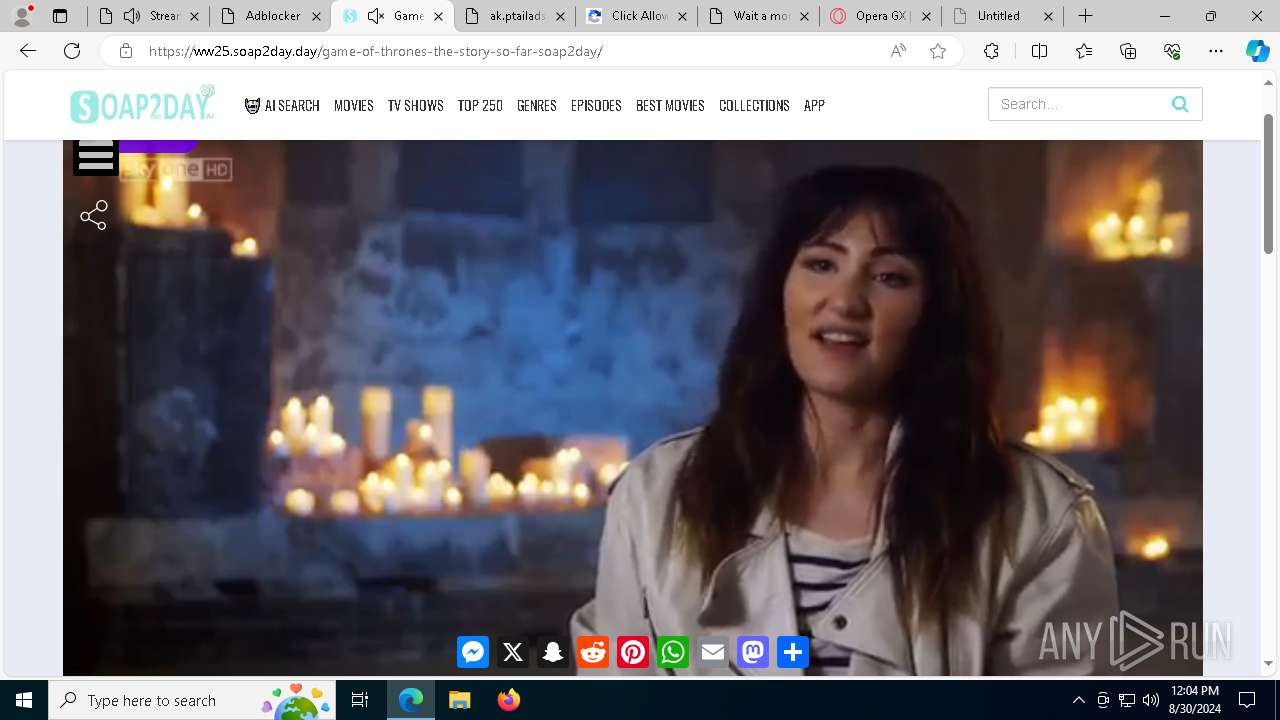1280x720 pixels.
Task: Open Episodes menu item
Action: (596, 105)
